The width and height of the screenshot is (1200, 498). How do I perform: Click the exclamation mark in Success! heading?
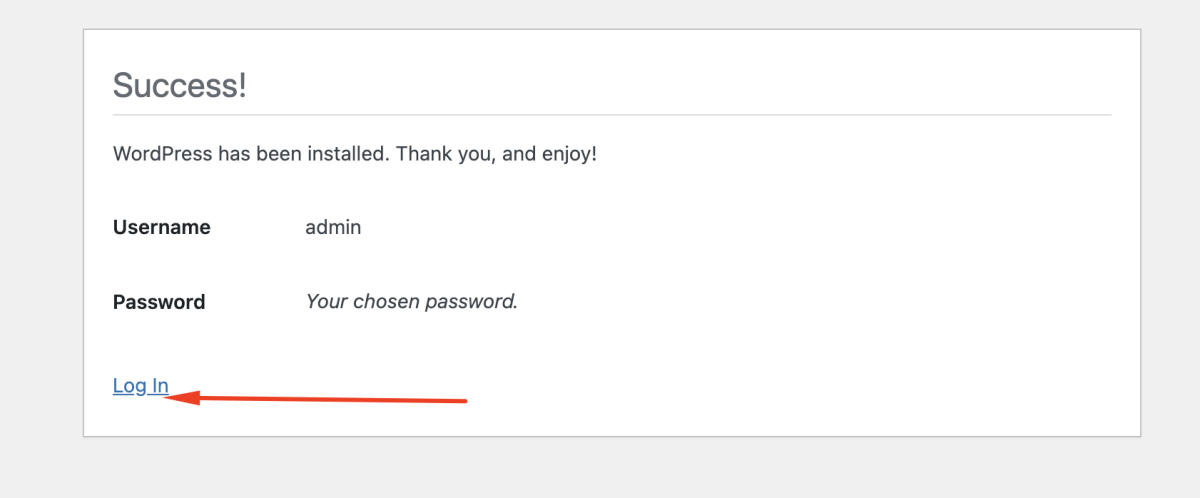click(x=241, y=85)
